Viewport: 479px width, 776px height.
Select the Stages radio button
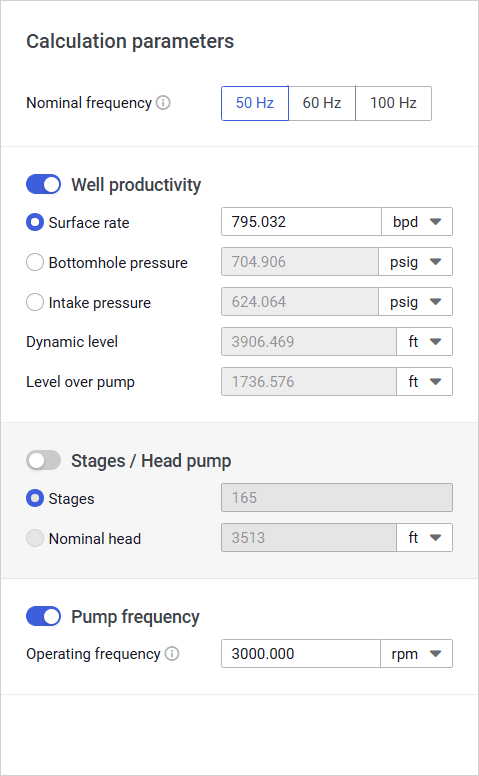click(x=35, y=498)
